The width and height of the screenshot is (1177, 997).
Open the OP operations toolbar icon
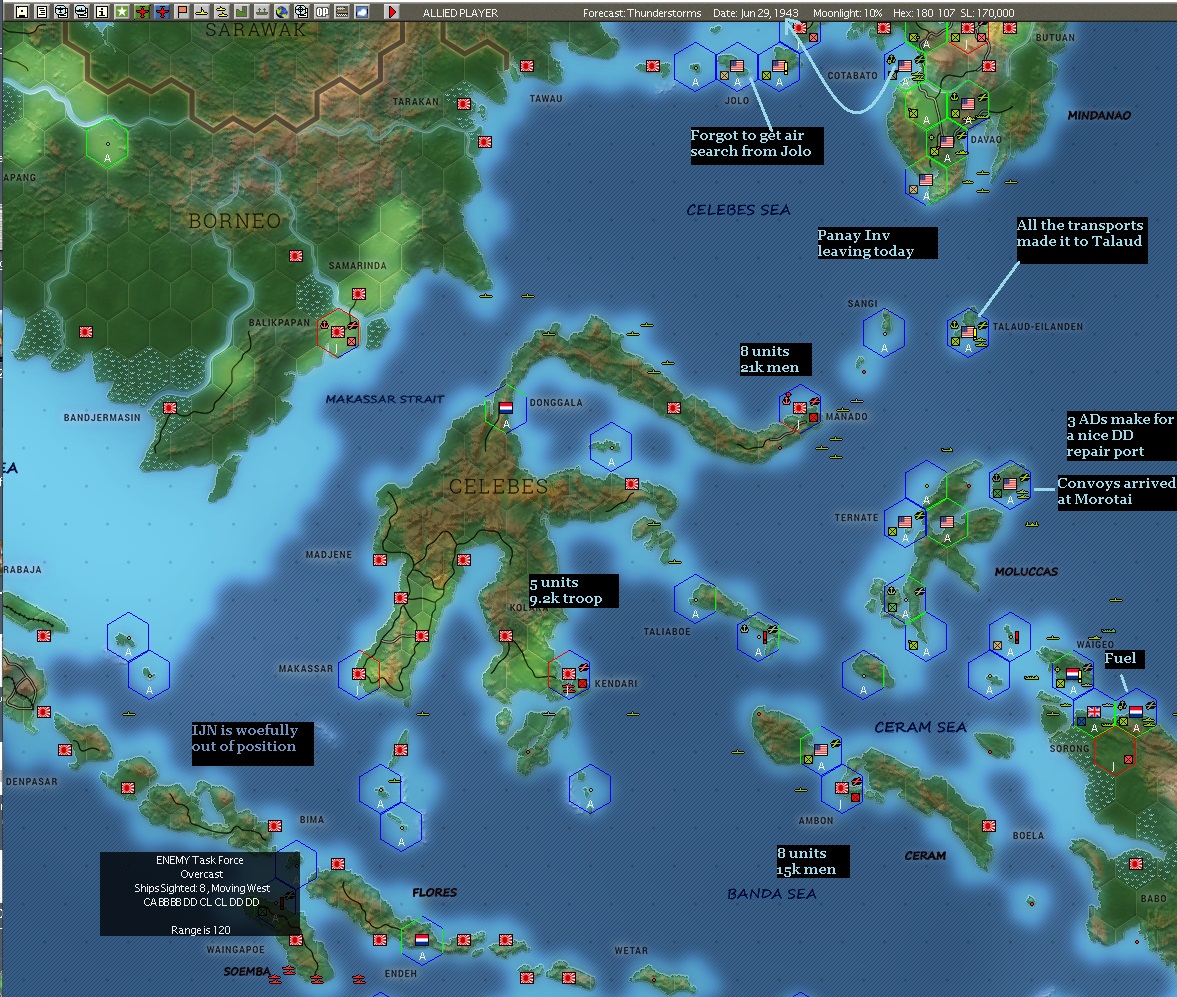(x=322, y=11)
